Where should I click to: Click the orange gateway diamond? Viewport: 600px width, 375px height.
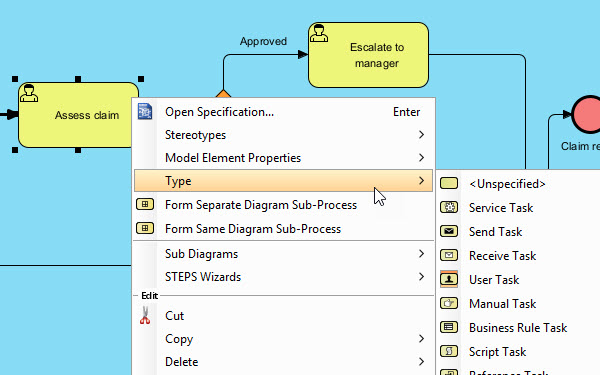tap(223, 94)
